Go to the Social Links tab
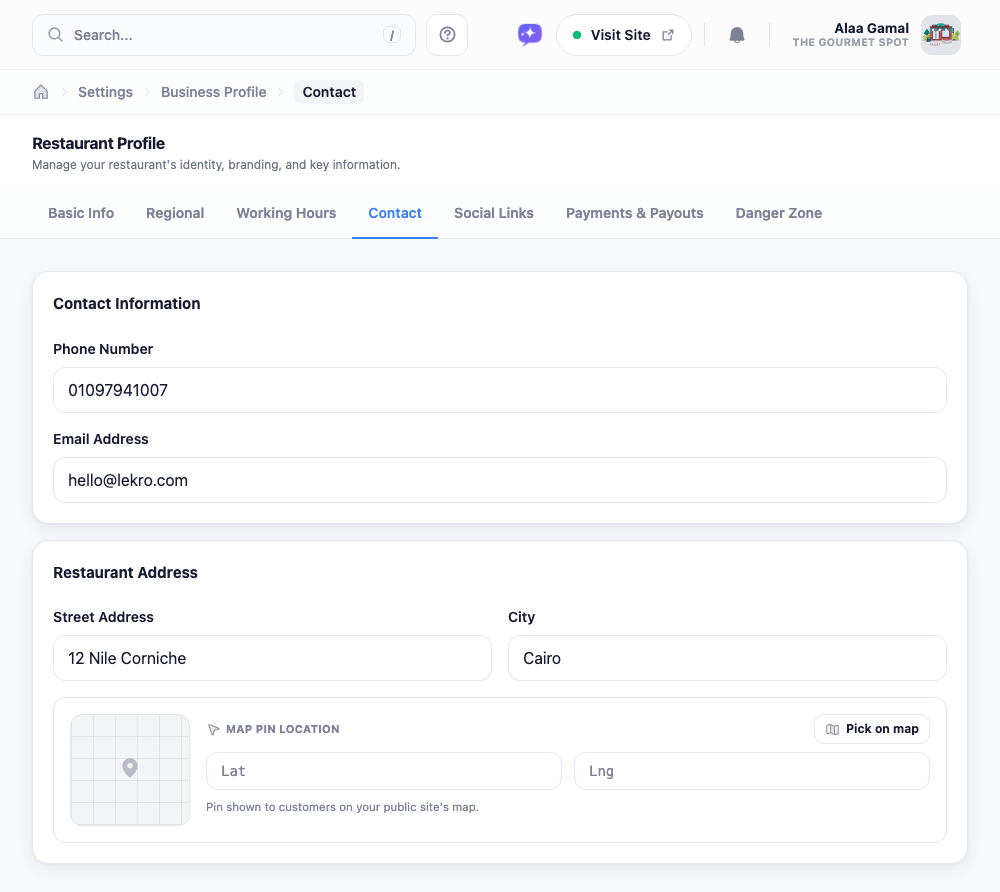The width and height of the screenshot is (1000, 892). click(494, 213)
